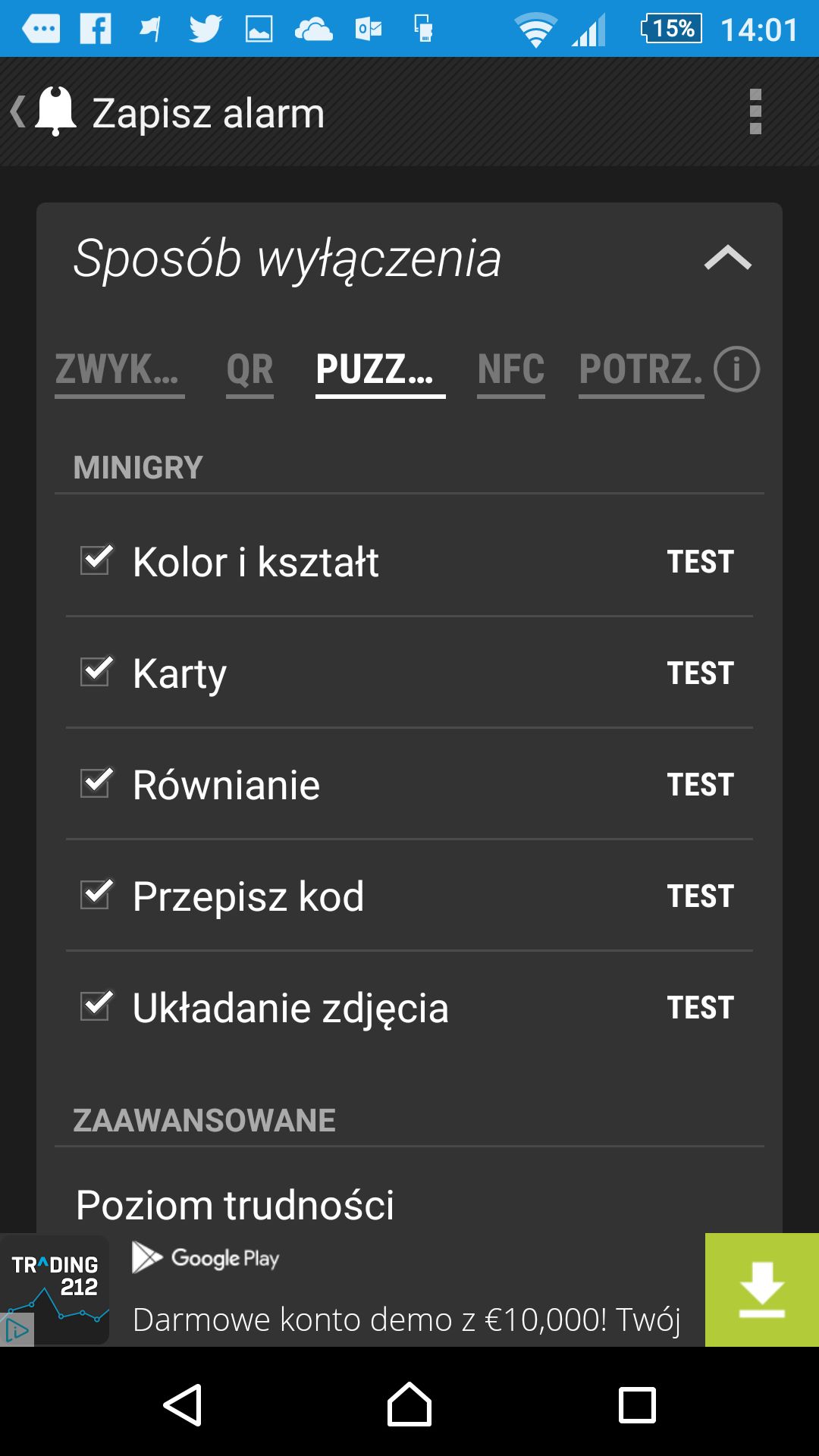This screenshot has height=1456, width=819.
Task: Switch to the QR tab
Action: (249, 372)
